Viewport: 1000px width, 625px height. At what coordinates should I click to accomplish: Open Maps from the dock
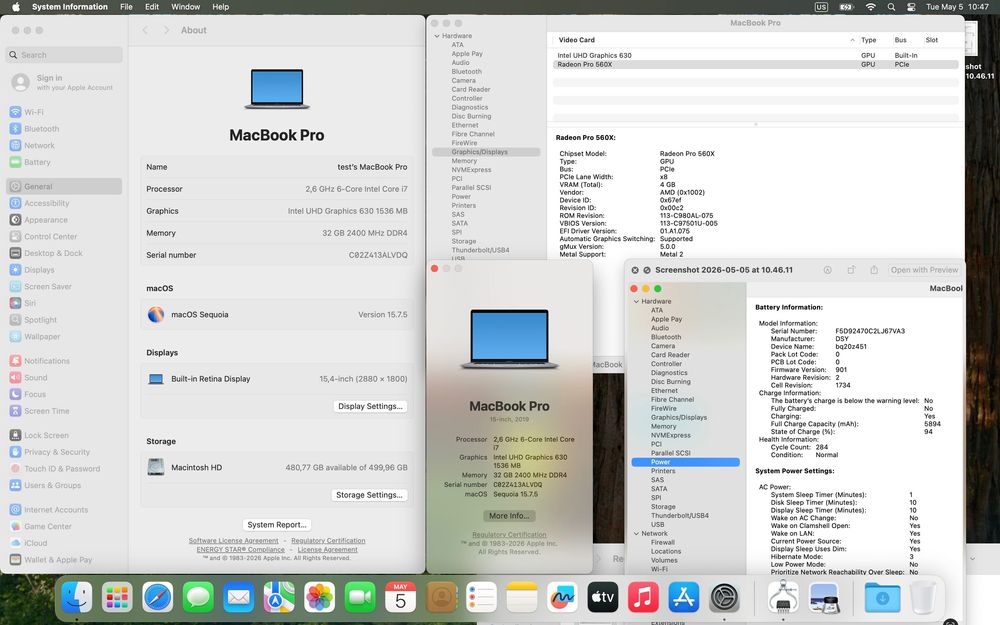click(279, 598)
